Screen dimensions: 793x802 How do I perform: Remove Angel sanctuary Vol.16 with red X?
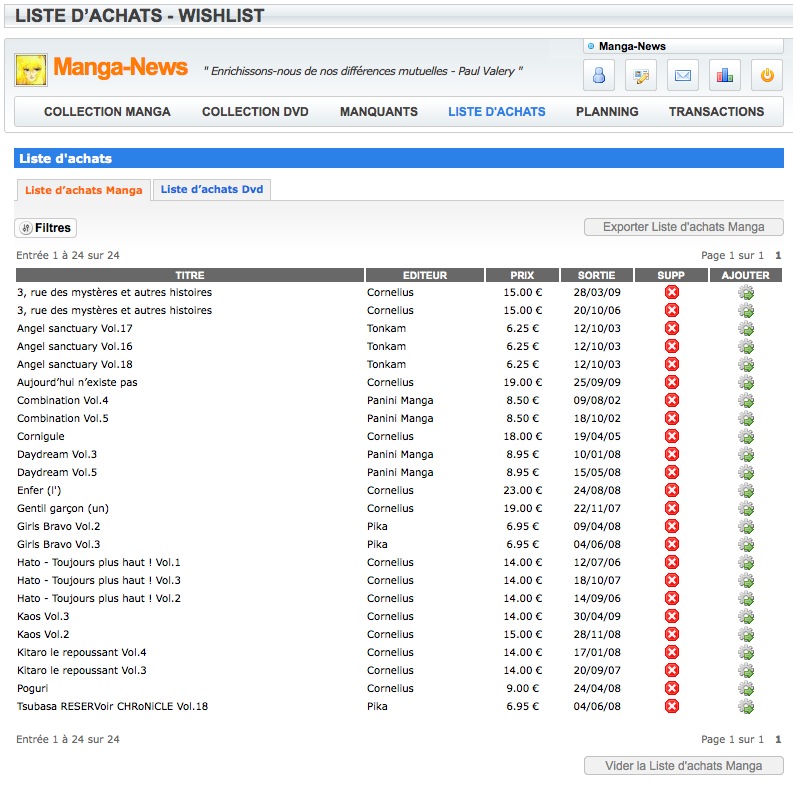point(671,346)
